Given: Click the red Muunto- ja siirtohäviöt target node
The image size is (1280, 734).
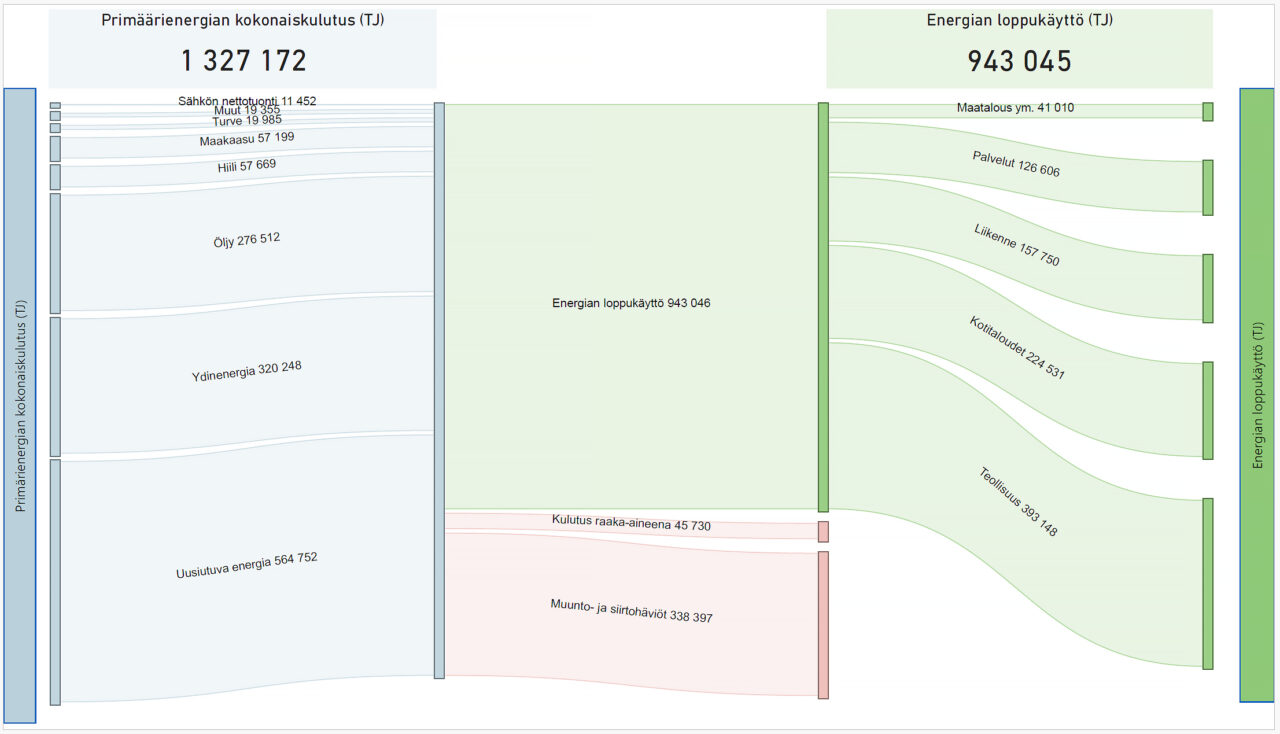Looking at the screenshot, I should coord(823,625).
